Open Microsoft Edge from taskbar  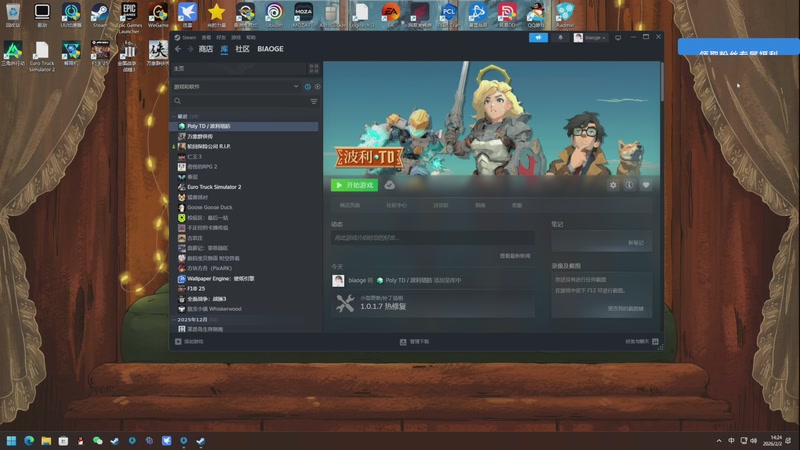click(x=29, y=441)
